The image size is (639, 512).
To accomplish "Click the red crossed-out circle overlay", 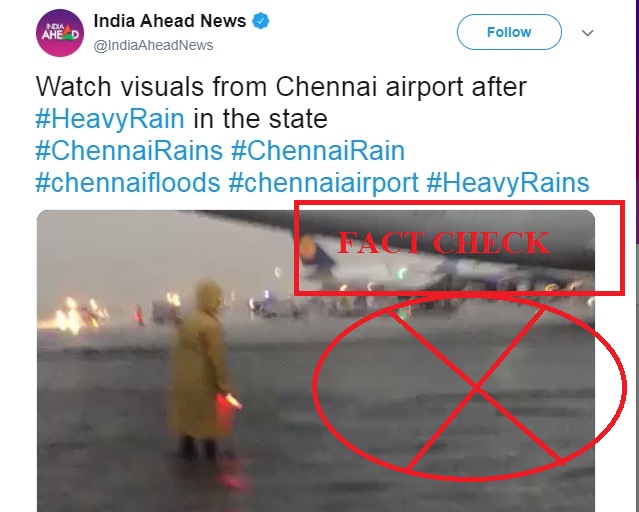I will [x=469, y=387].
